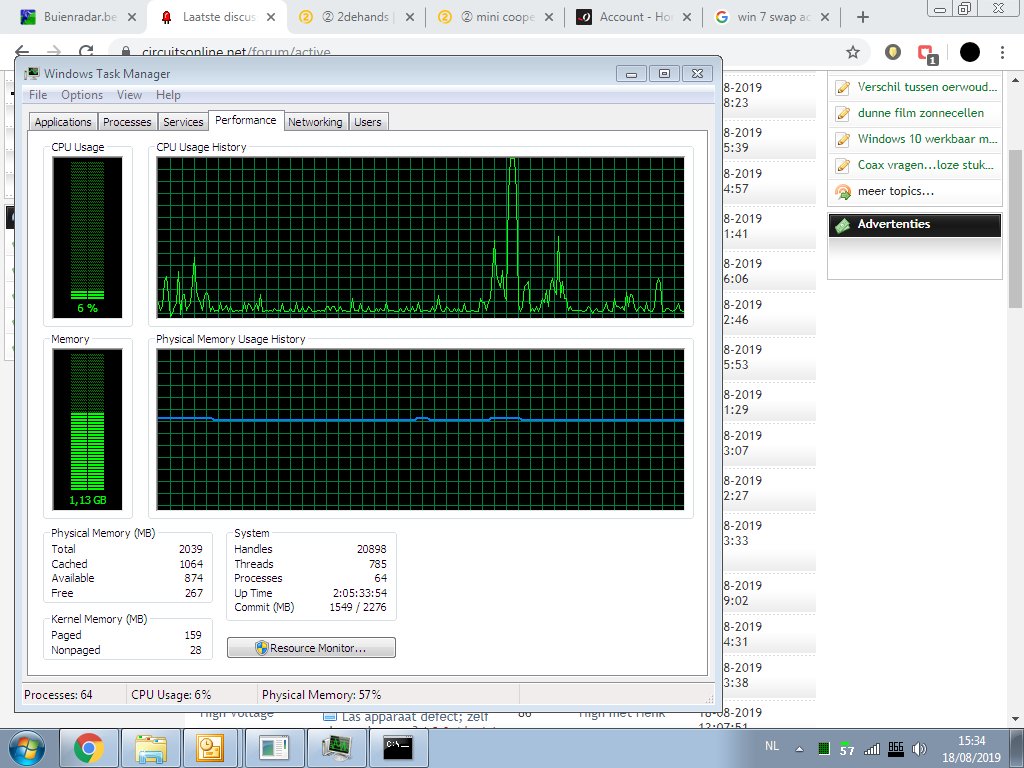Switch to the Users tab
This screenshot has width=1024, height=768.
pos(368,122)
